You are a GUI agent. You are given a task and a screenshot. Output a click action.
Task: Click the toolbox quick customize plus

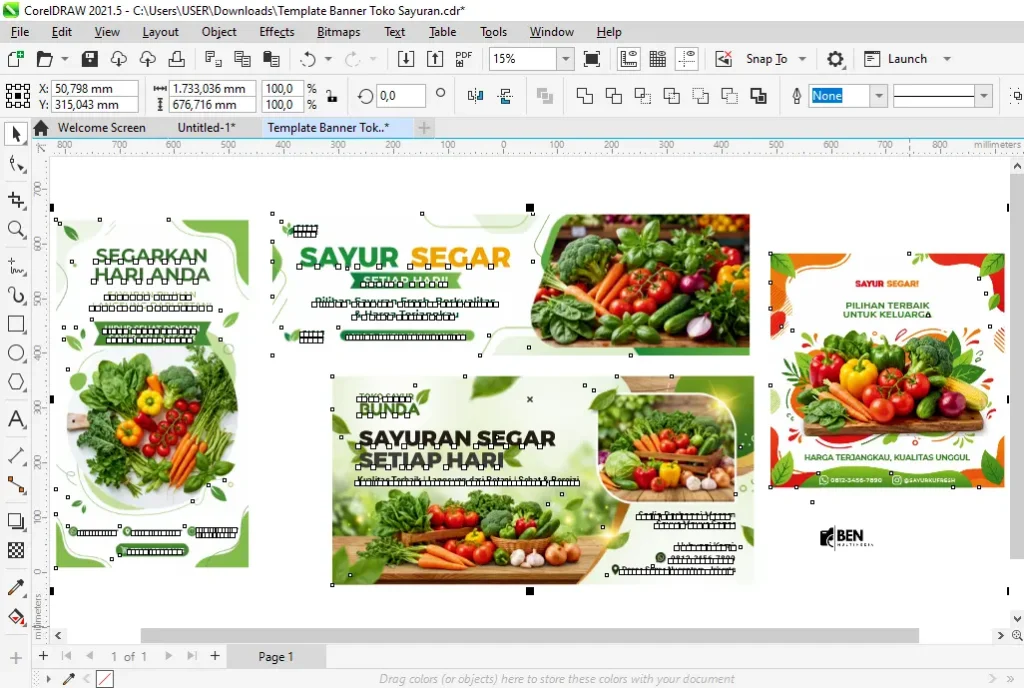16,658
